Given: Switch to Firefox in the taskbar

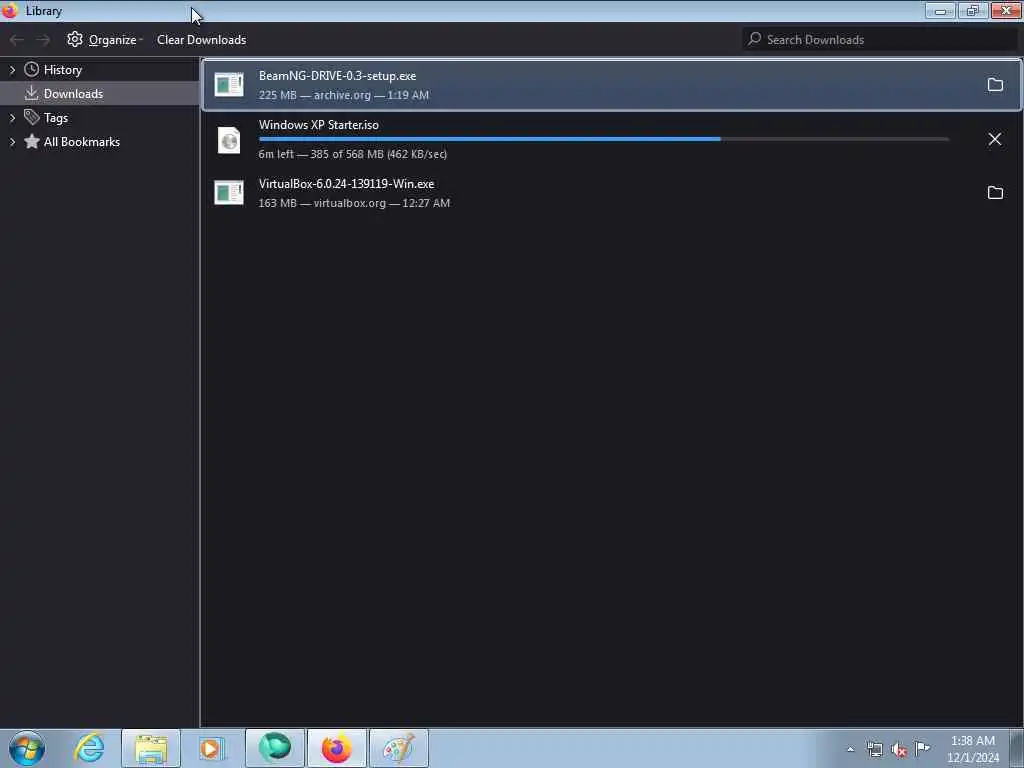Looking at the screenshot, I should 337,748.
